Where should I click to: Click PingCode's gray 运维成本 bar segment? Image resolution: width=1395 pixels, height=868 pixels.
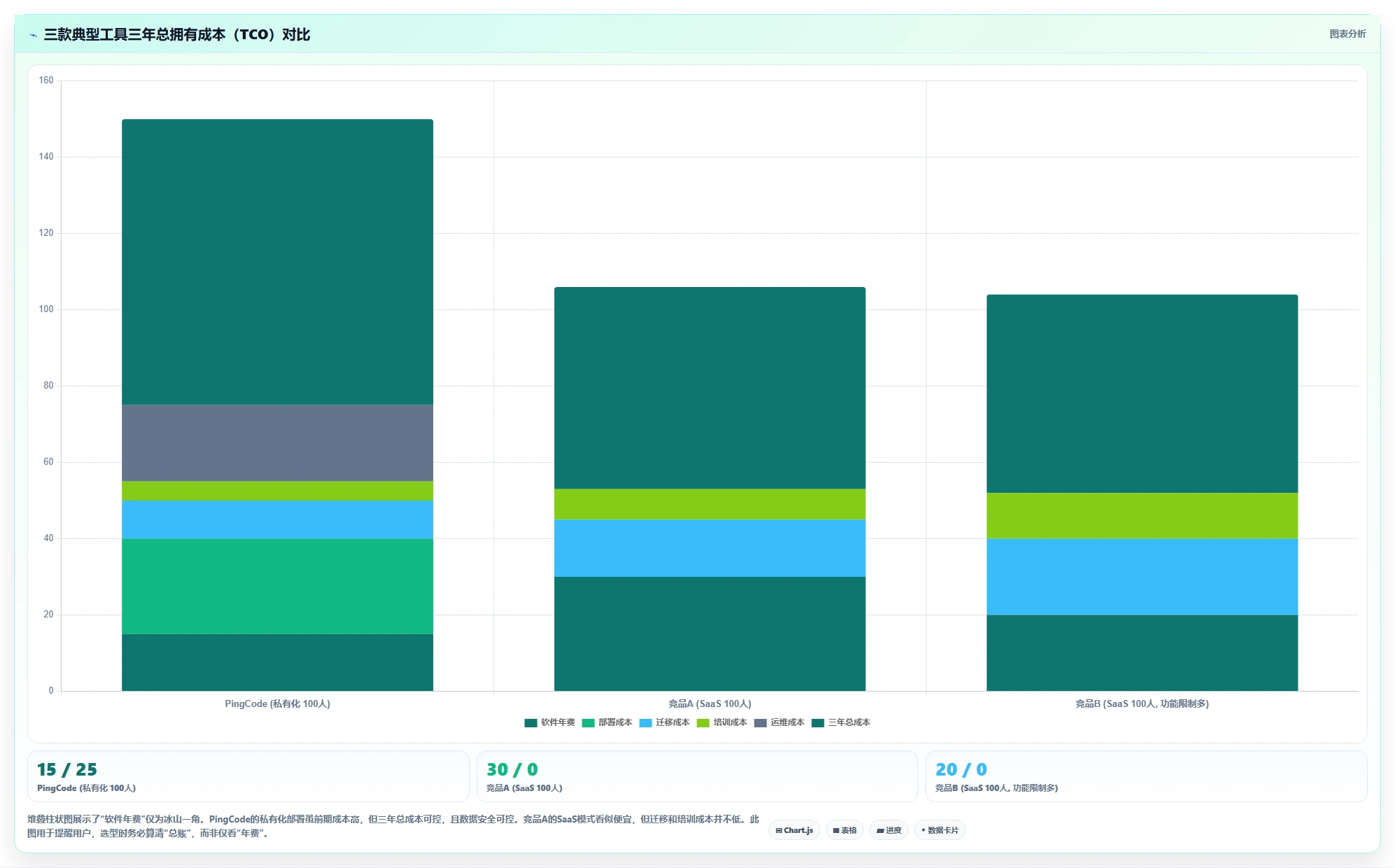(277, 443)
